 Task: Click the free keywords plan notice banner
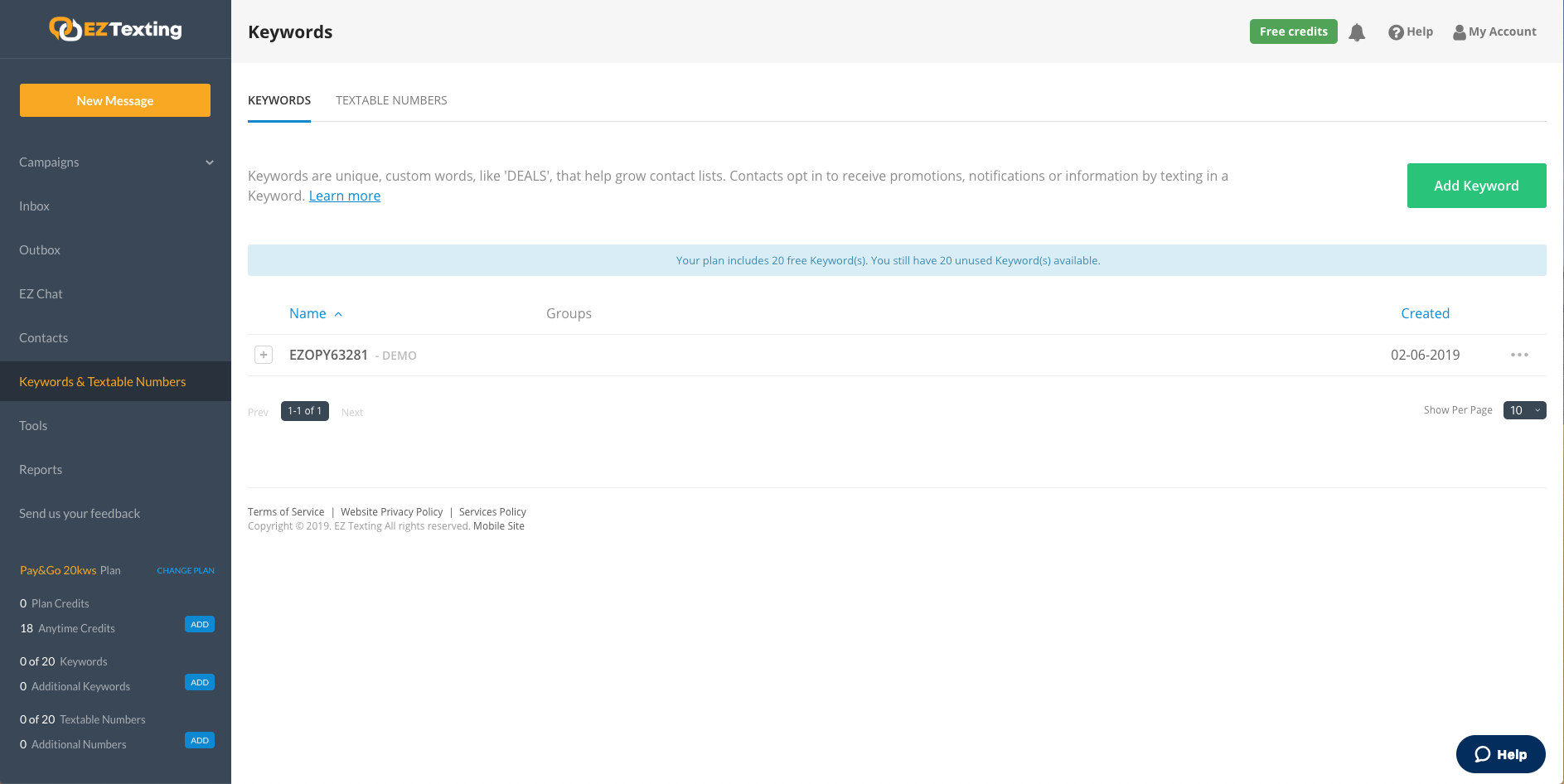pos(897,260)
